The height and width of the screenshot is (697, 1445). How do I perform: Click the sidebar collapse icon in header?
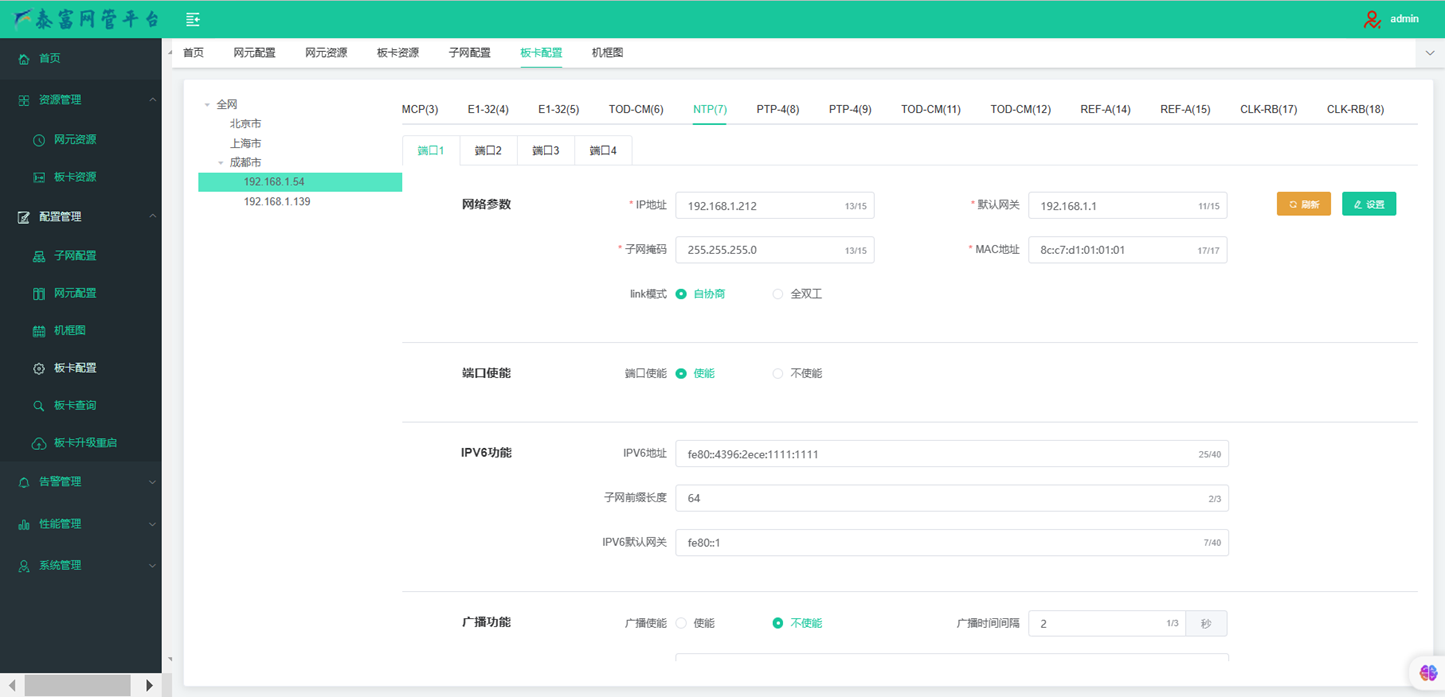click(x=193, y=19)
